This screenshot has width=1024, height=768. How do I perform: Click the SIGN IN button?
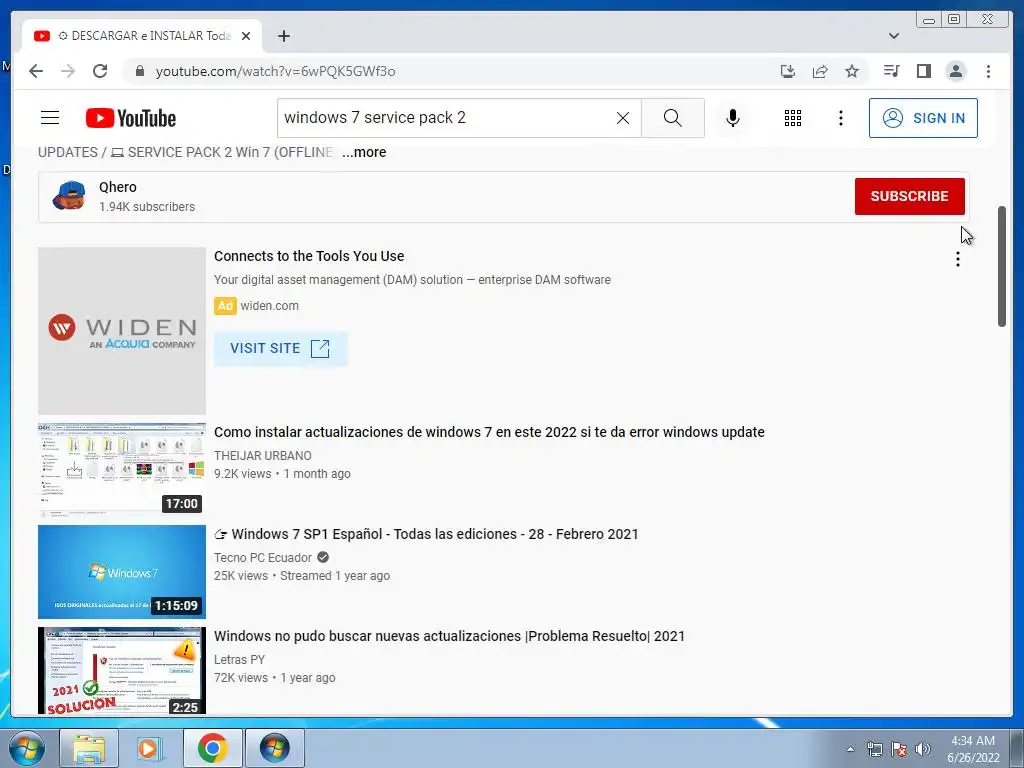coord(923,118)
